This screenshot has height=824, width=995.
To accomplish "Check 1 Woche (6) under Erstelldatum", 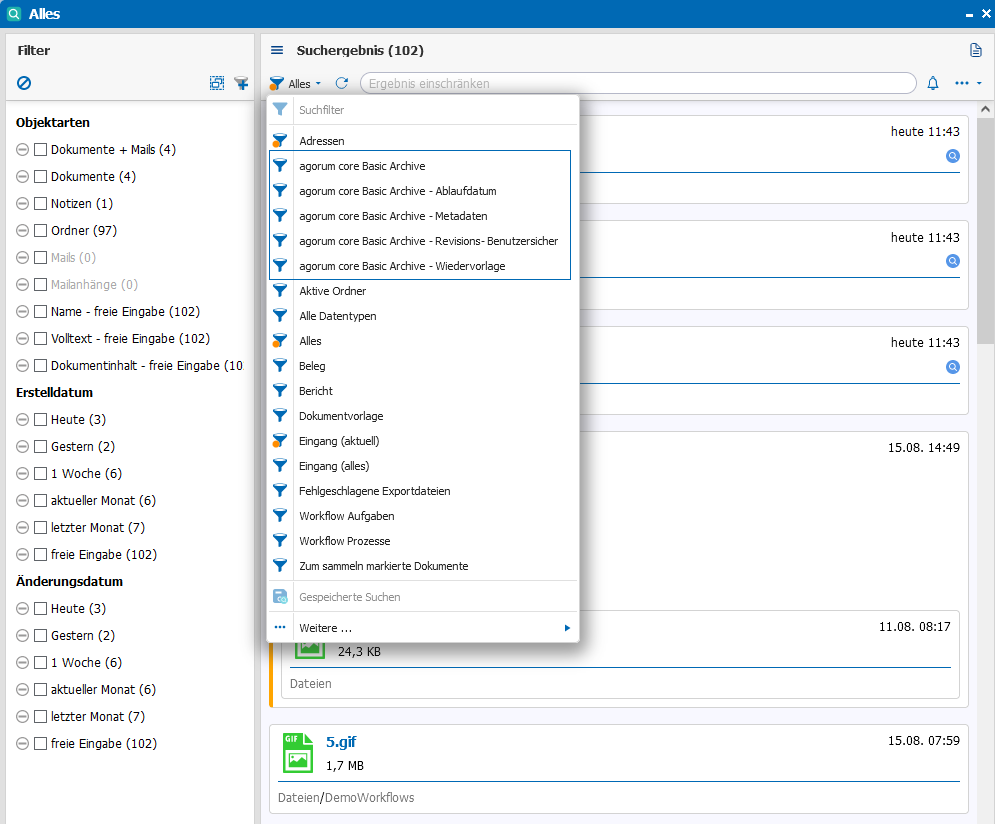I will tap(40, 474).
